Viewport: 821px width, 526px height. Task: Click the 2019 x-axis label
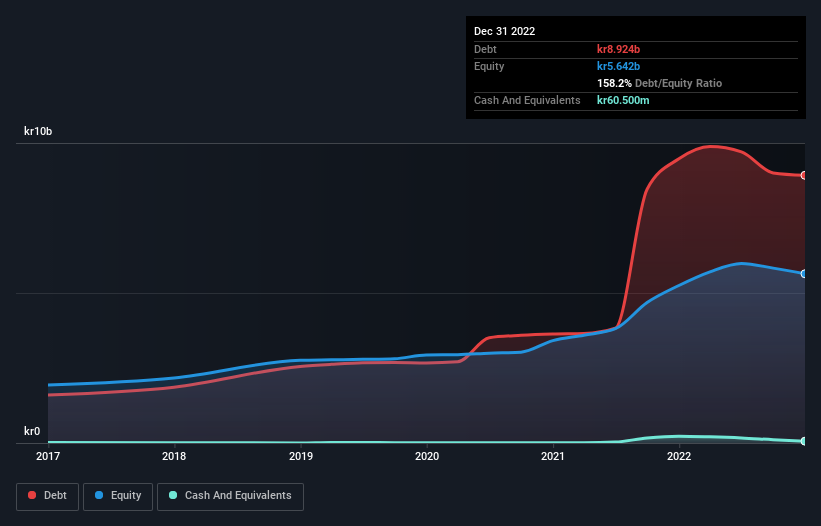301,456
